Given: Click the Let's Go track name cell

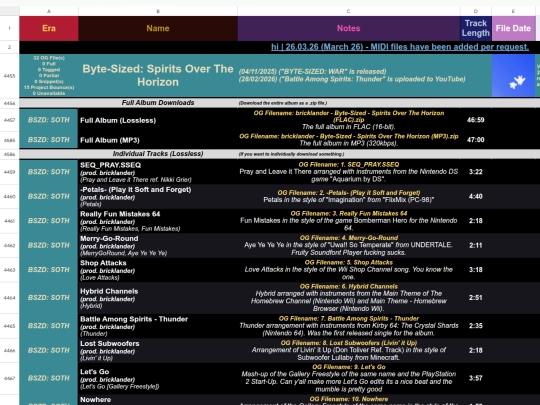Looking at the screenshot, I should coord(158,378).
